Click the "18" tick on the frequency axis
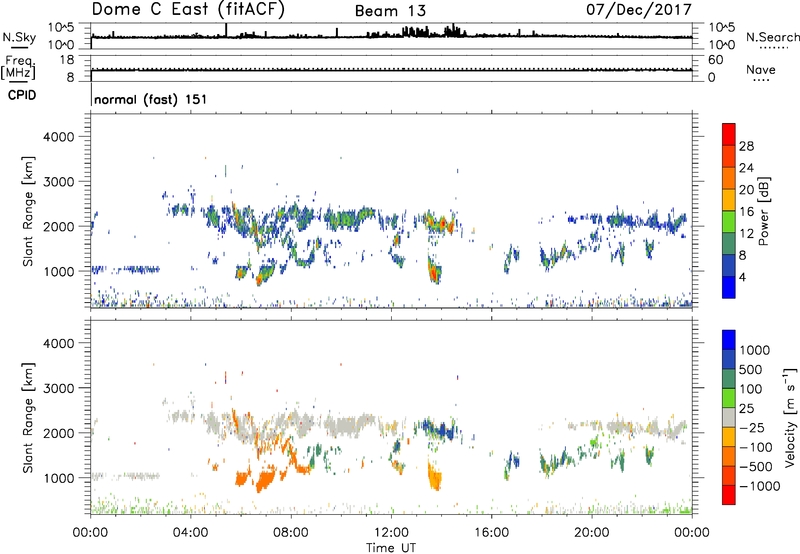Viewport: 800px width, 554px height. 67,60
